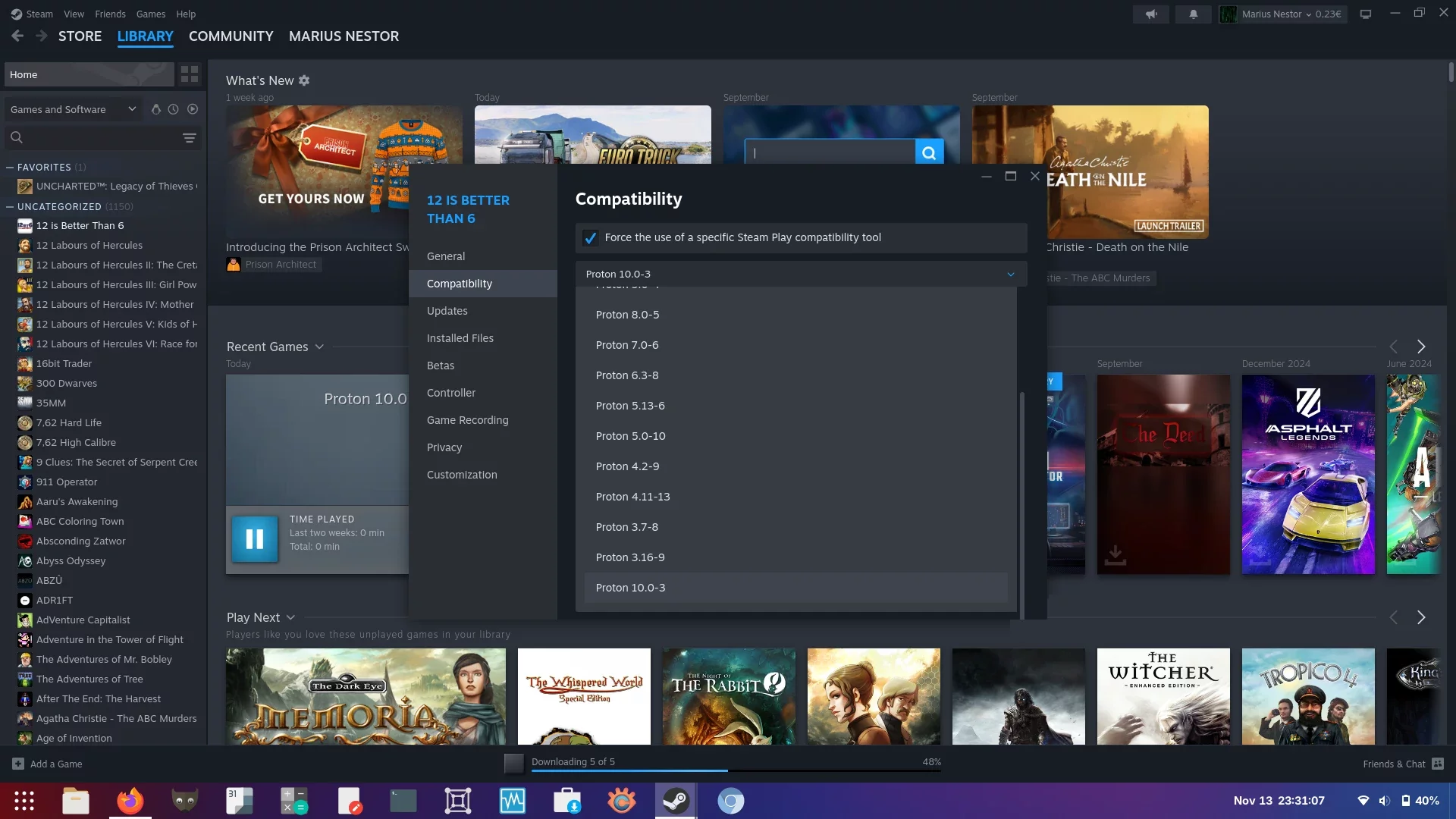Click the Add a Game plus icon
This screenshot has width=1456, height=819.
point(18,764)
